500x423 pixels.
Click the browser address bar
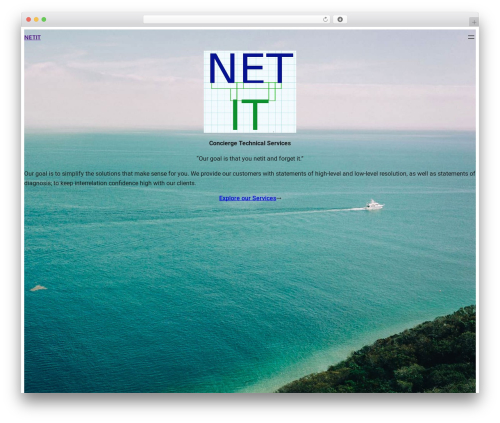[236, 19]
